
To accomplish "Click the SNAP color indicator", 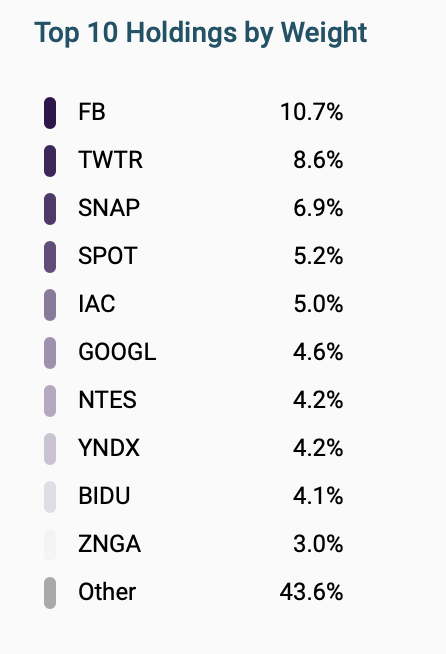I will click(x=50, y=209).
